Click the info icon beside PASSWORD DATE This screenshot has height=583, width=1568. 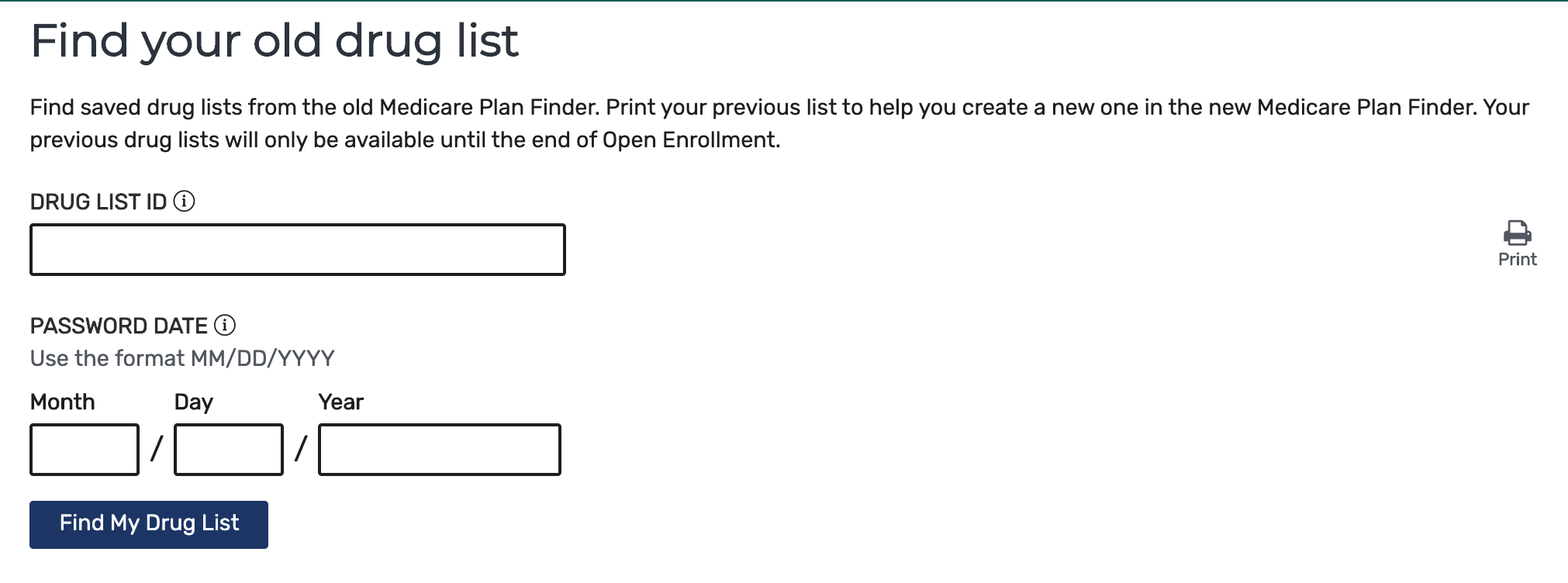pyautogui.click(x=225, y=325)
